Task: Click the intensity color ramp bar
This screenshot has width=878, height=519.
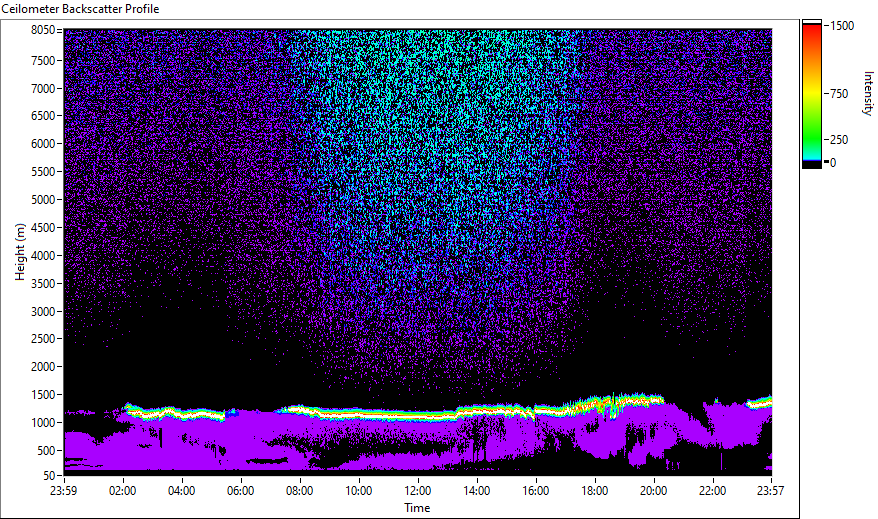Action: [x=811, y=93]
